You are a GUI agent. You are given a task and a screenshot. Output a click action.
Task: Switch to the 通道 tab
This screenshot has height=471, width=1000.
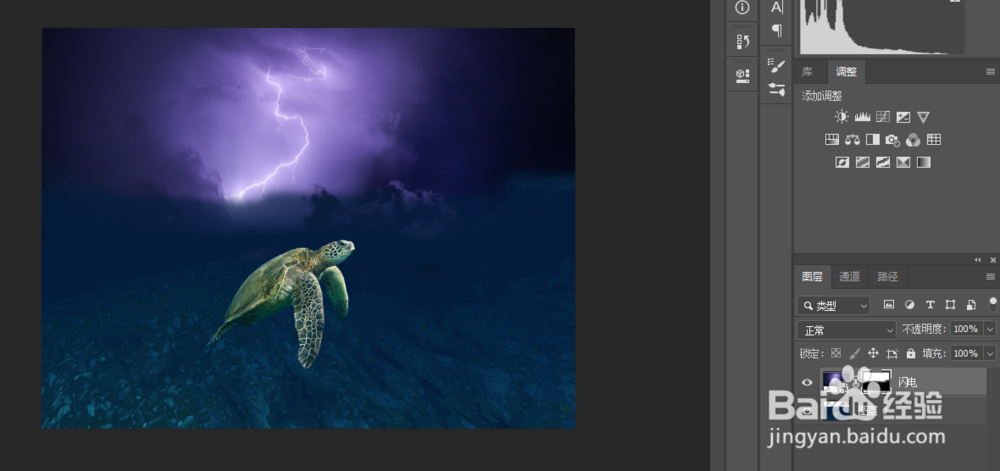click(849, 277)
